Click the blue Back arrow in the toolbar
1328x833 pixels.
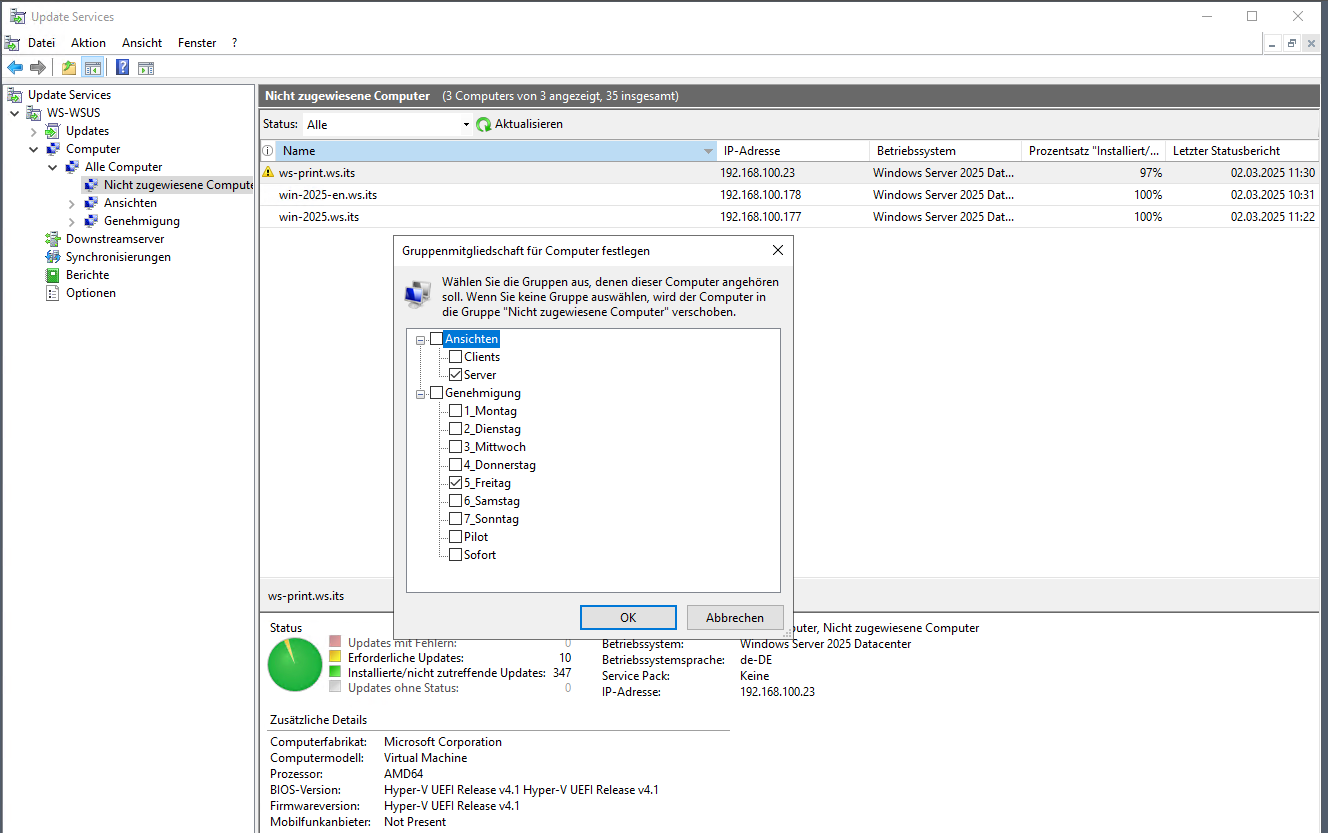pos(15,68)
